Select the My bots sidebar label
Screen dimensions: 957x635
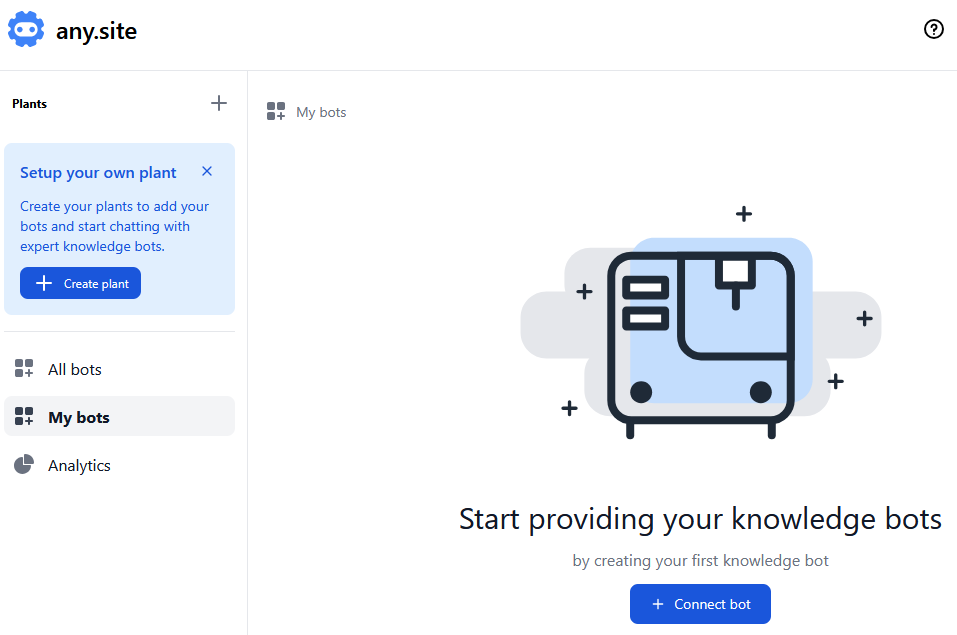click(x=79, y=417)
